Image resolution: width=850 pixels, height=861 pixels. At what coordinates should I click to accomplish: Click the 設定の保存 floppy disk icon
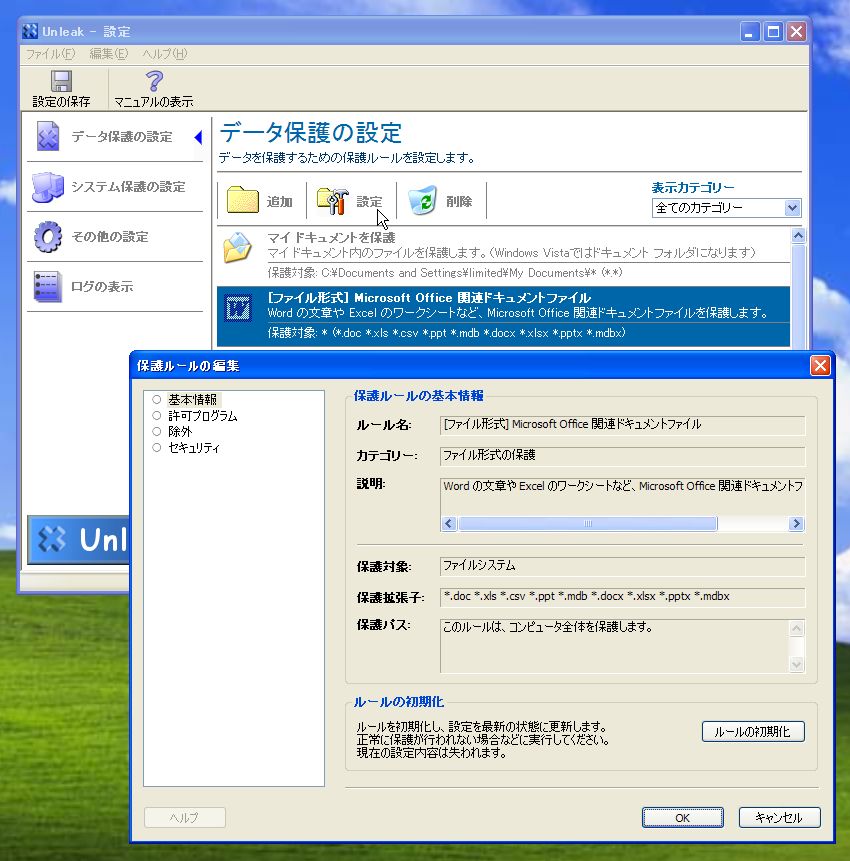tap(61, 81)
